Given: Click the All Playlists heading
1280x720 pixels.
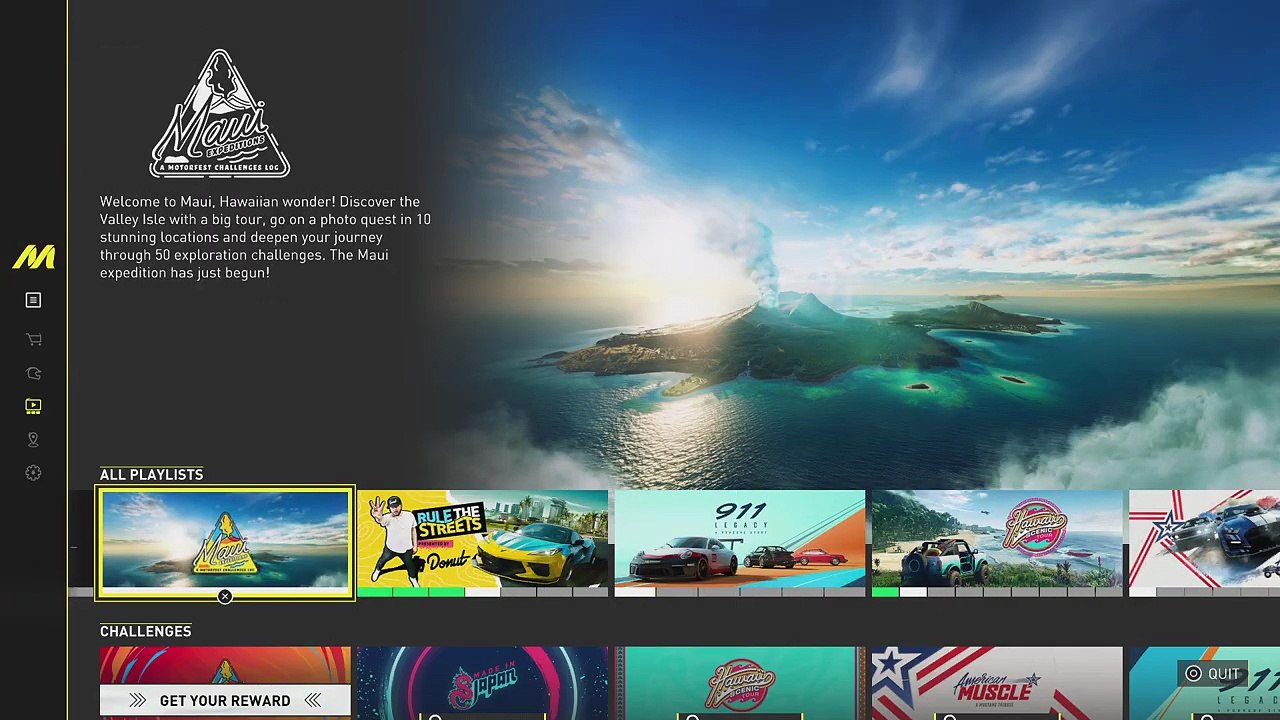Looking at the screenshot, I should 151,475.
